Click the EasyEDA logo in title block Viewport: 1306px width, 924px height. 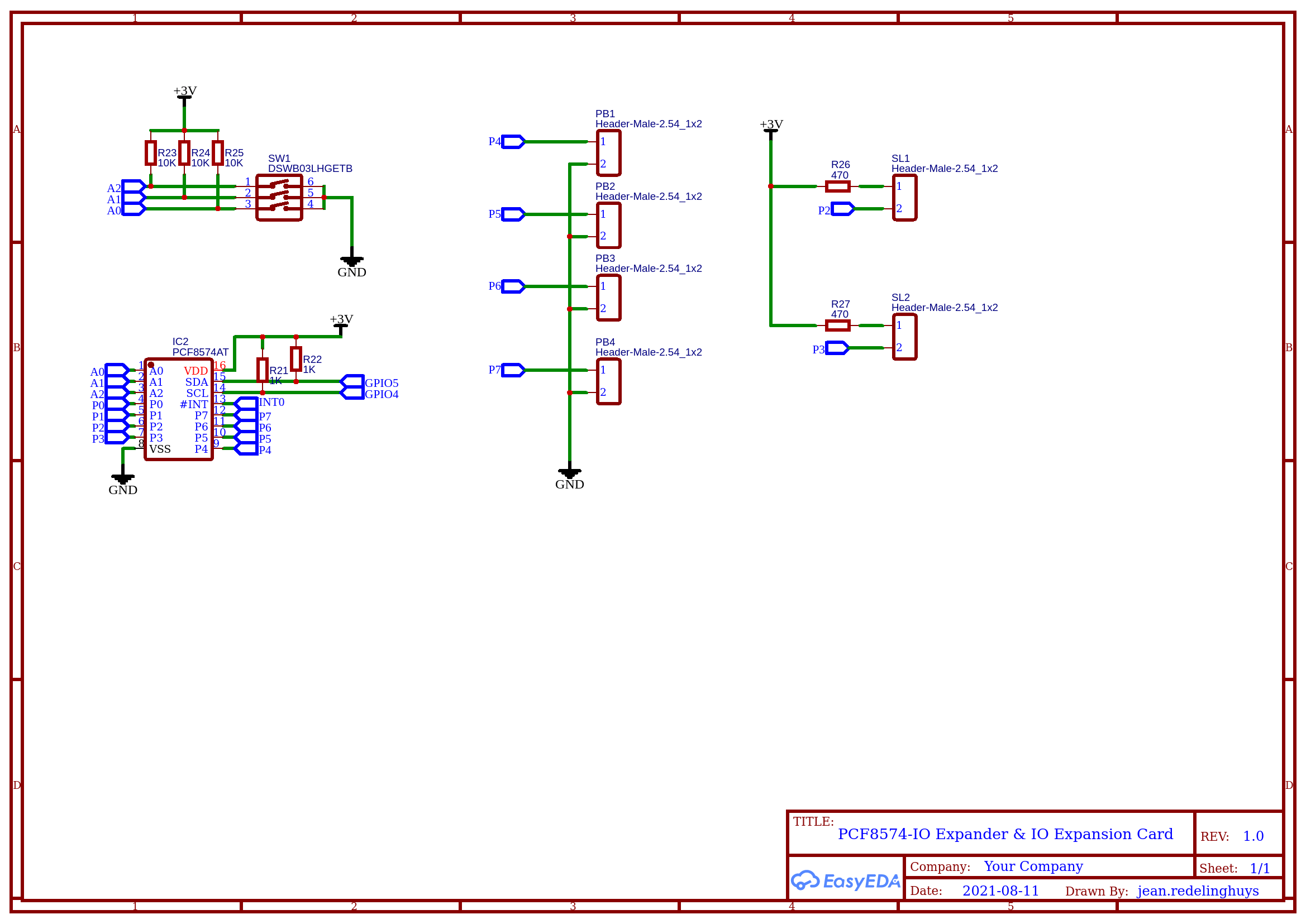[x=845, y=881]
